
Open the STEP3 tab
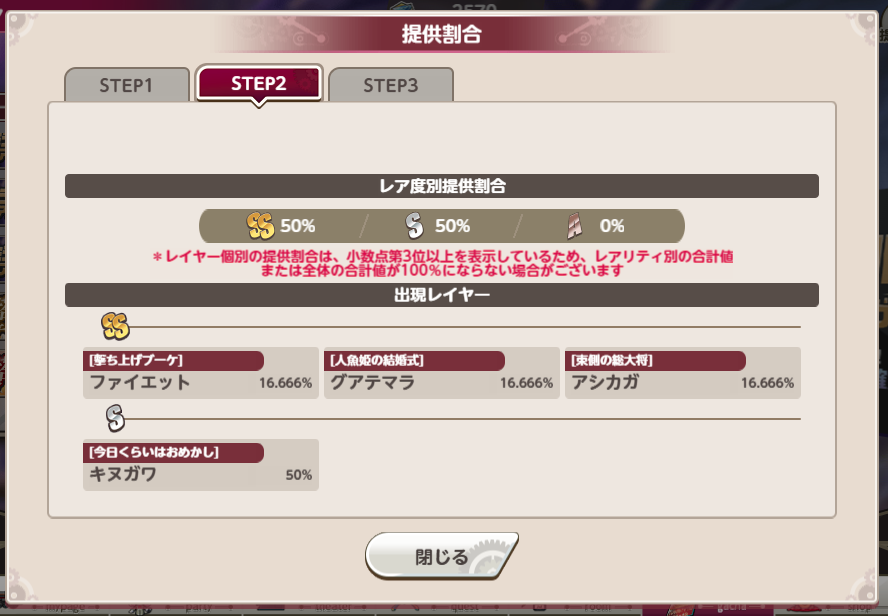tap(391, 85)
